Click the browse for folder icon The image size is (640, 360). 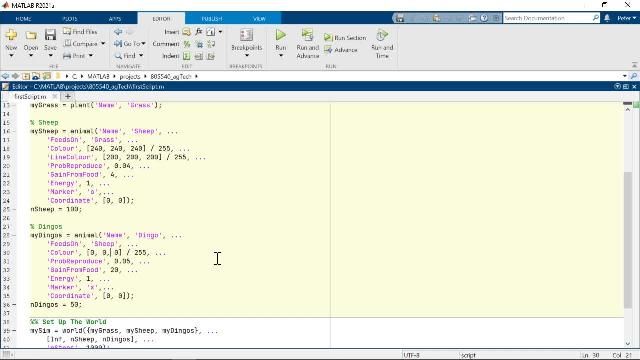pyautogui.click(x=36, y=76)
